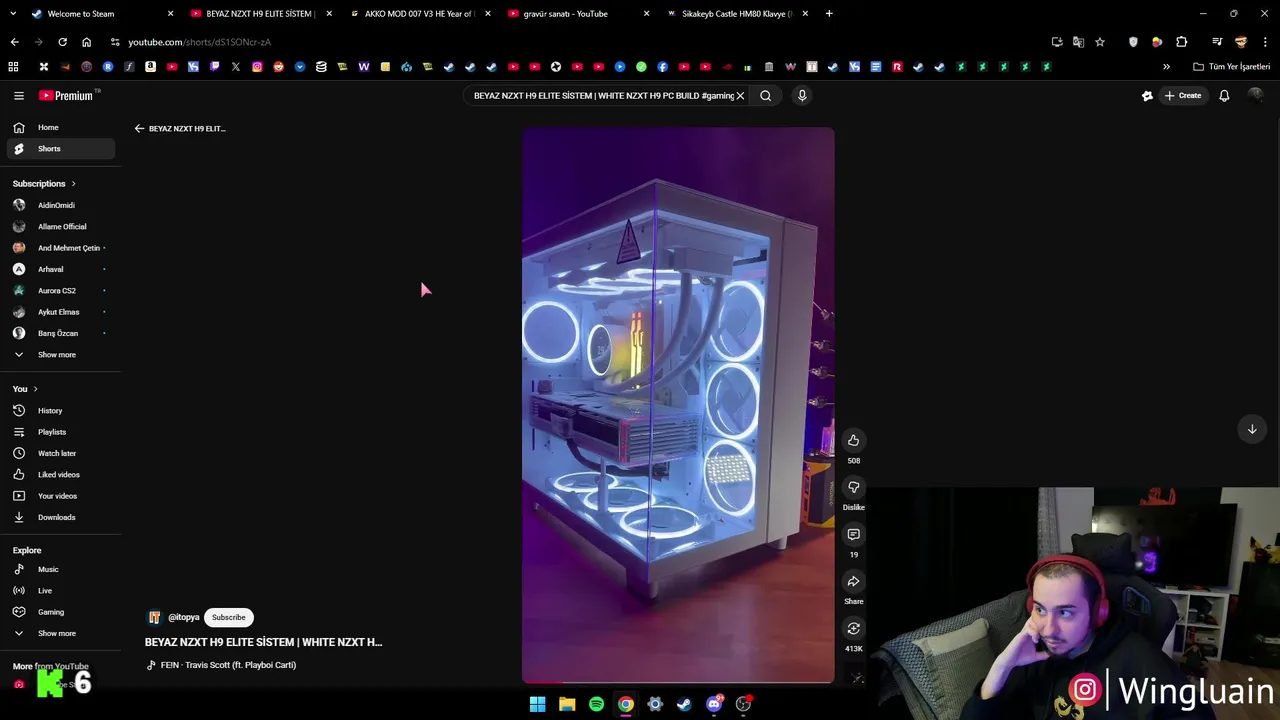Image resolution: width=1280 pixels, height=720 pixels.
Task: Open the Windows Start menu
Action: [537, 704]
